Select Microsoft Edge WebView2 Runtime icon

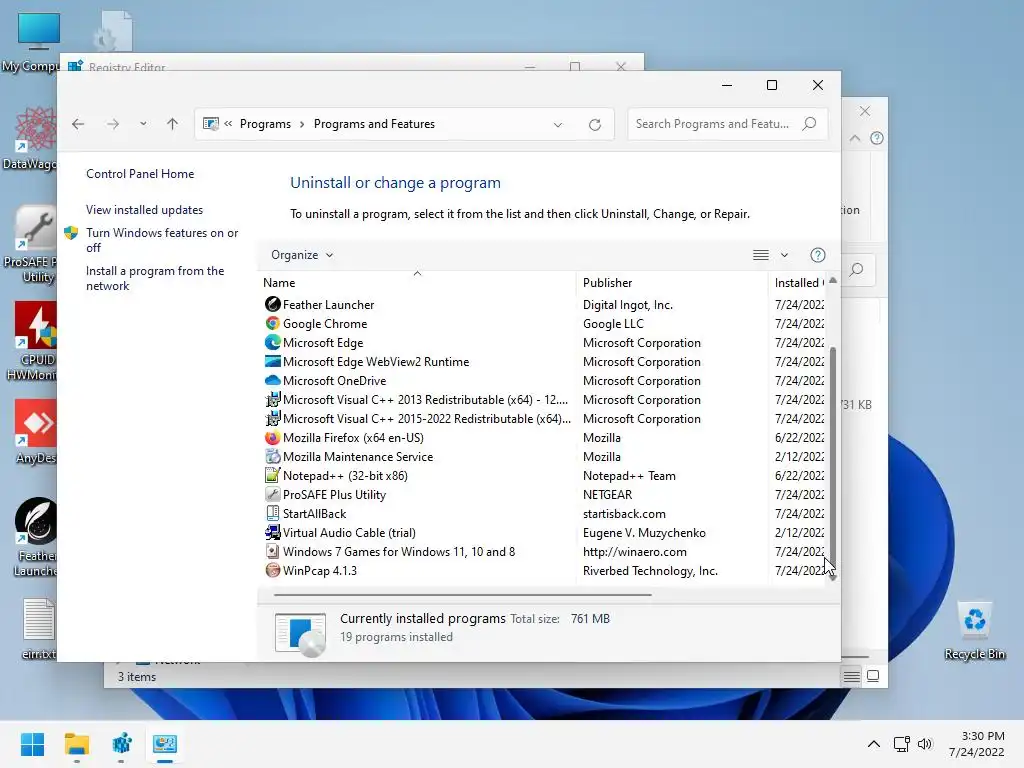coord(272,361)
